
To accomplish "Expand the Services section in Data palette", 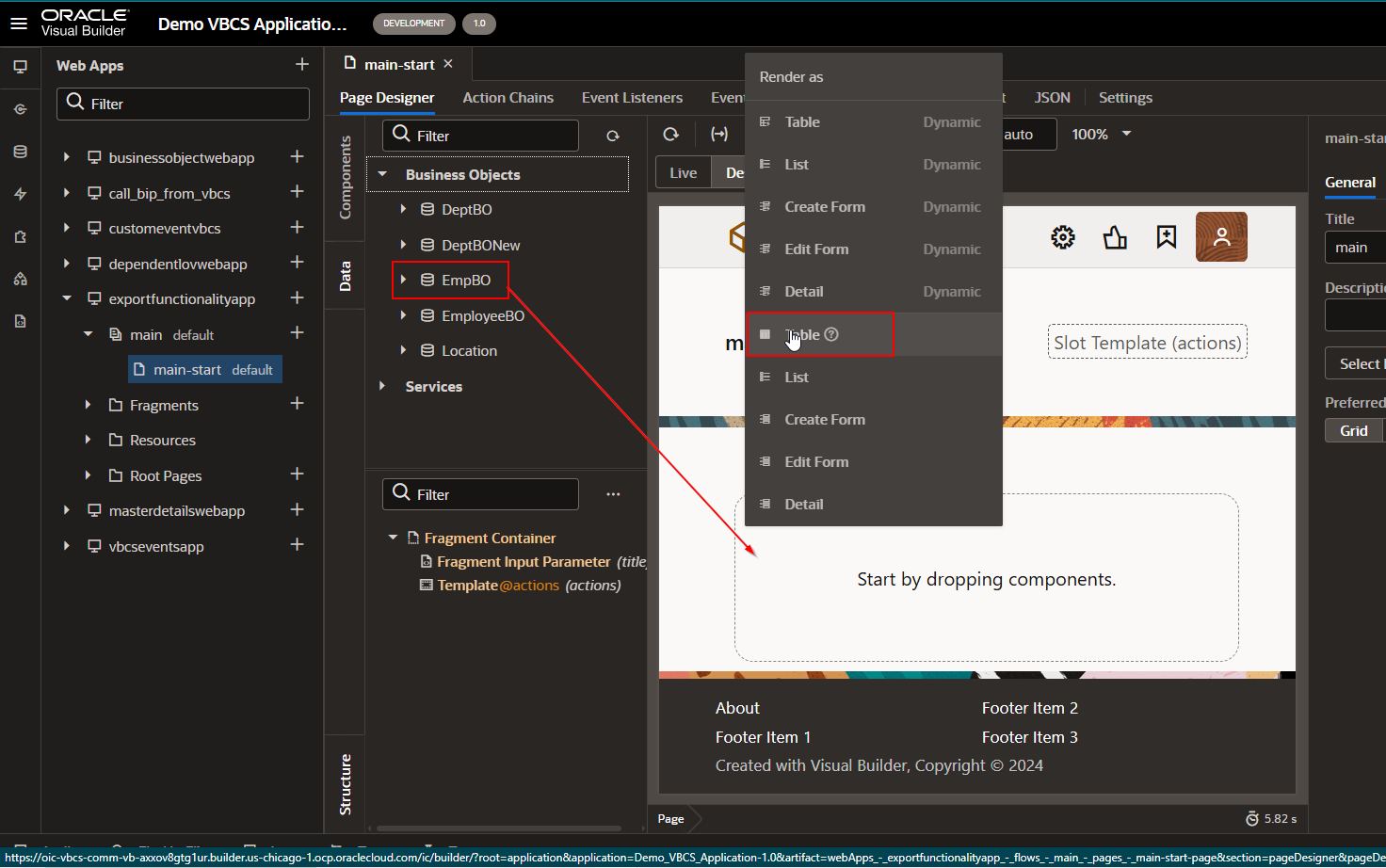I will (x=382, y=386).
